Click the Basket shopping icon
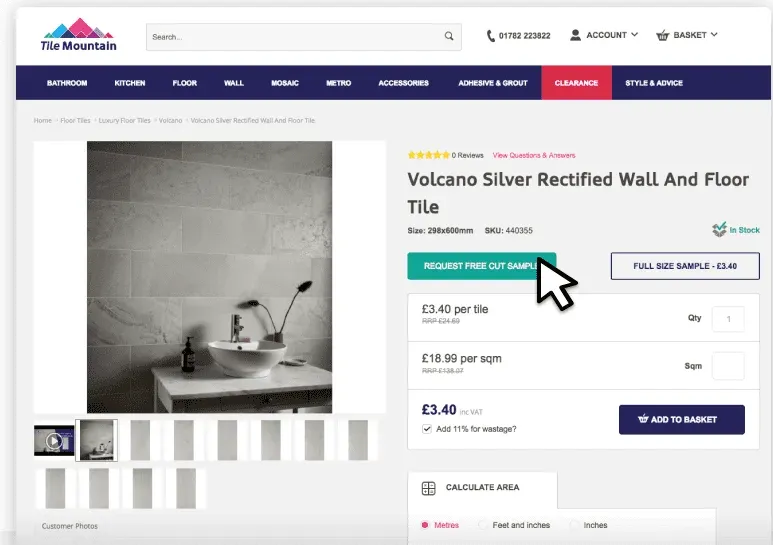773x545 pixels. pos(662,36)
